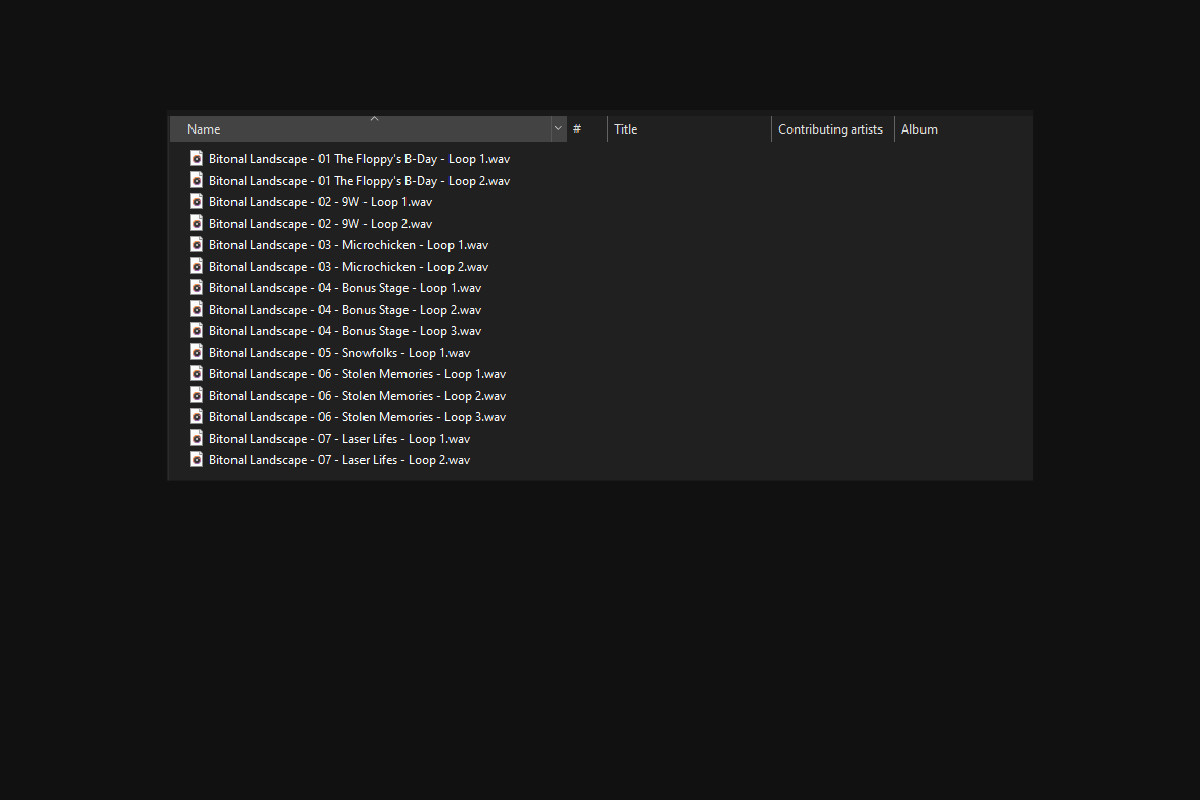Select 'Bitonal Landscape - 02 - 9W - Loop 2.wav'
Screen dimensions: 1200x800
point(320,224)
